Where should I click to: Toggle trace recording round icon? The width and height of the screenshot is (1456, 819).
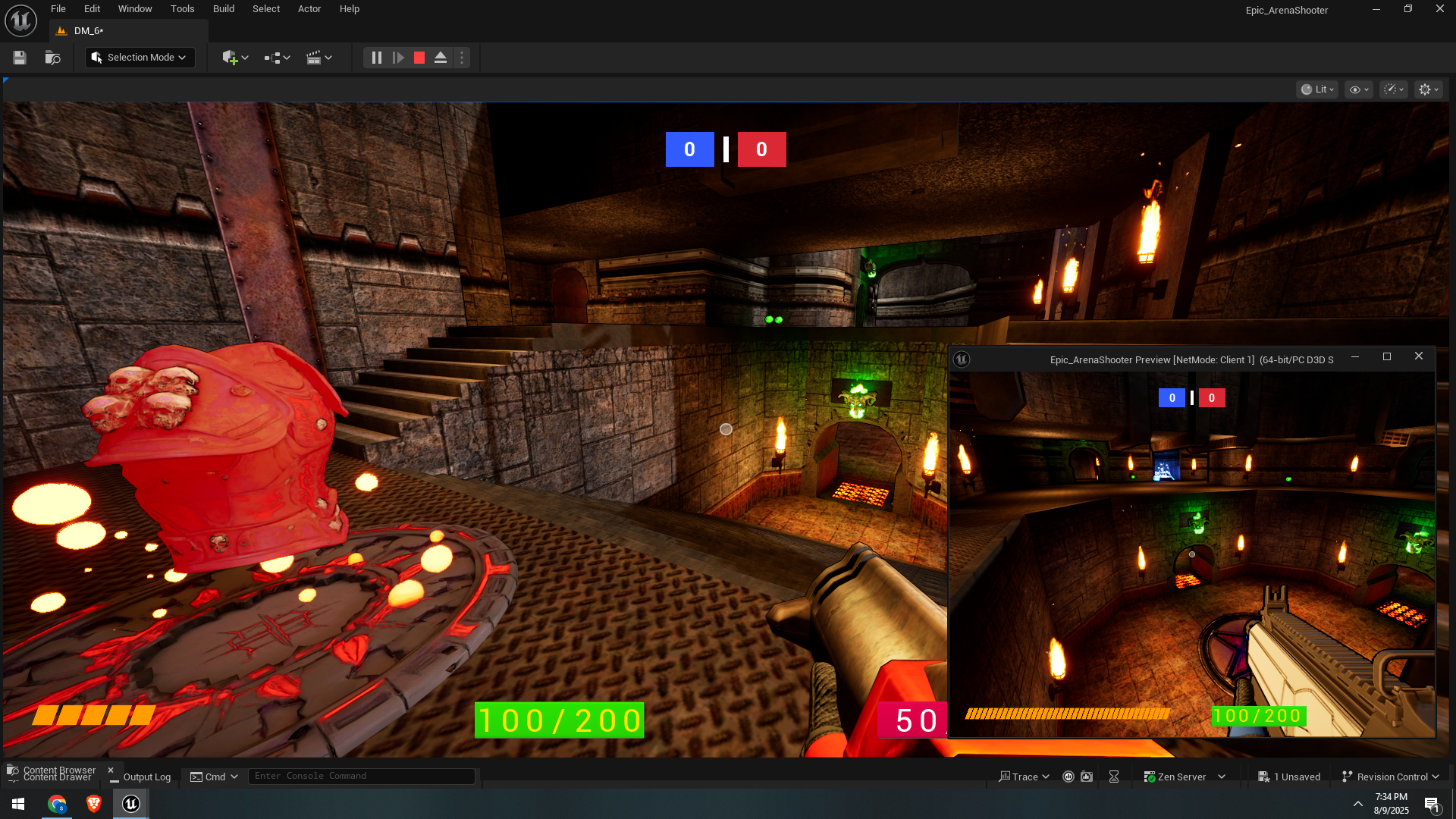click(1068, 777)
